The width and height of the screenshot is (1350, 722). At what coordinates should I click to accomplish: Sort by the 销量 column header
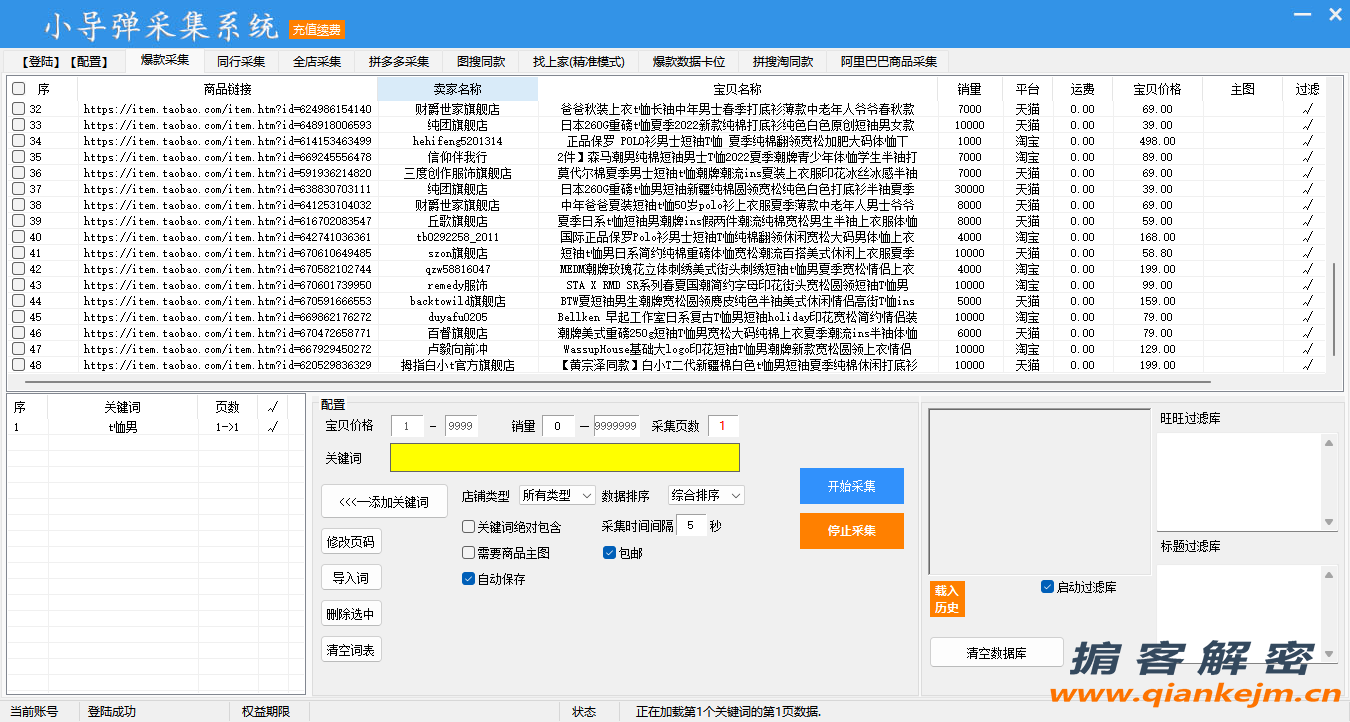click(x=969, y=89)
